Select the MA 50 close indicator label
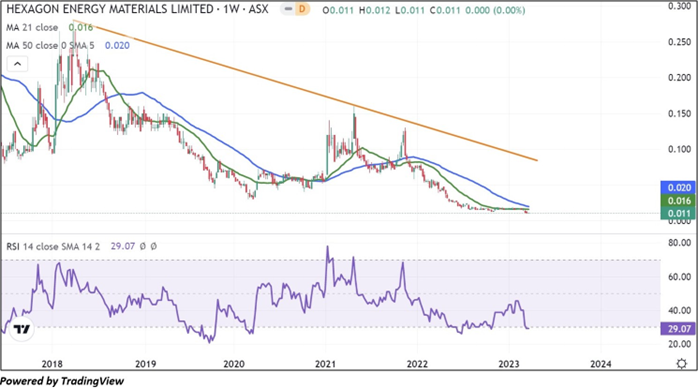The height and width of the screenshot is (388, 698). (x=50, y=45)
